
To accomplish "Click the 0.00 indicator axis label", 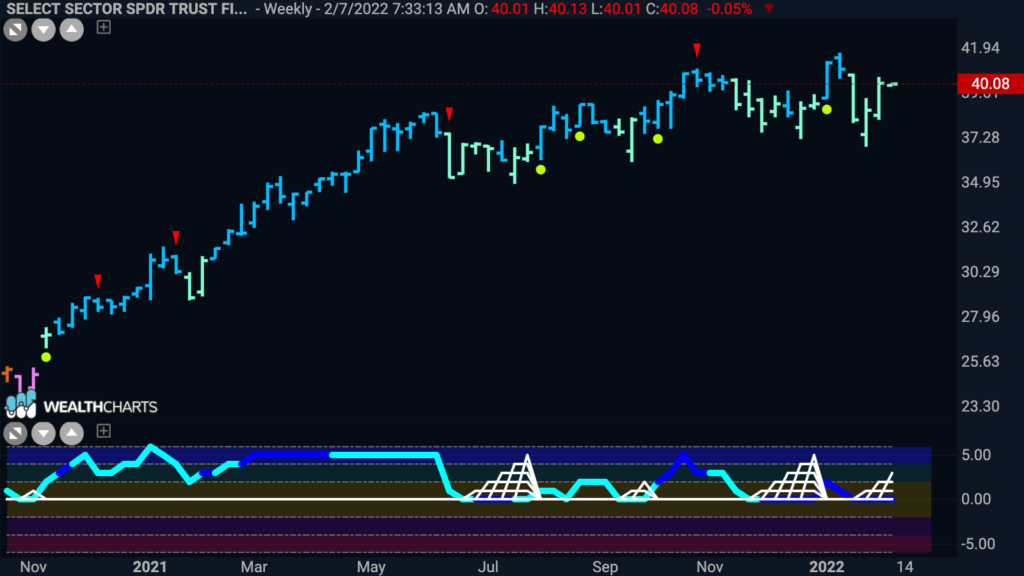I will click(976, 499).
